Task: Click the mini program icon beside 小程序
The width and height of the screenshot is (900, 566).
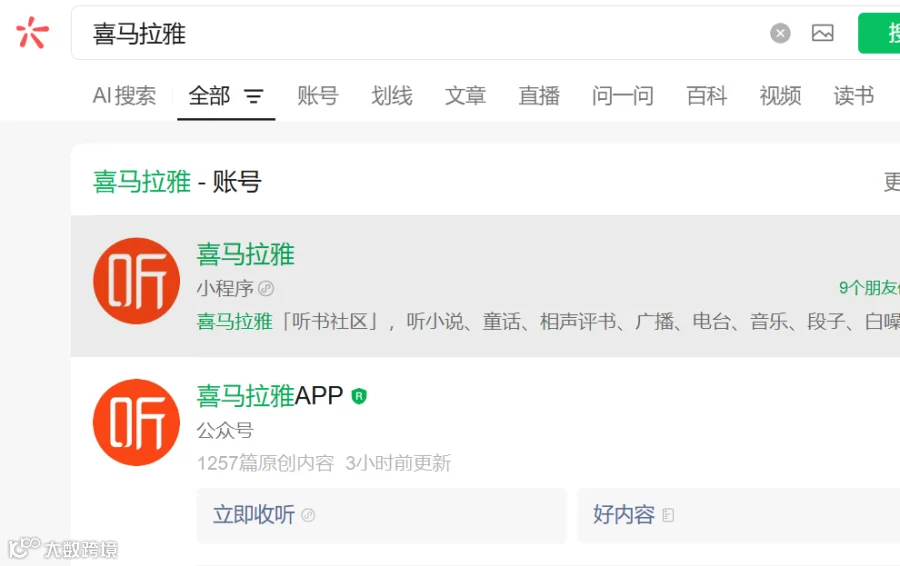Action: (266, 288)
